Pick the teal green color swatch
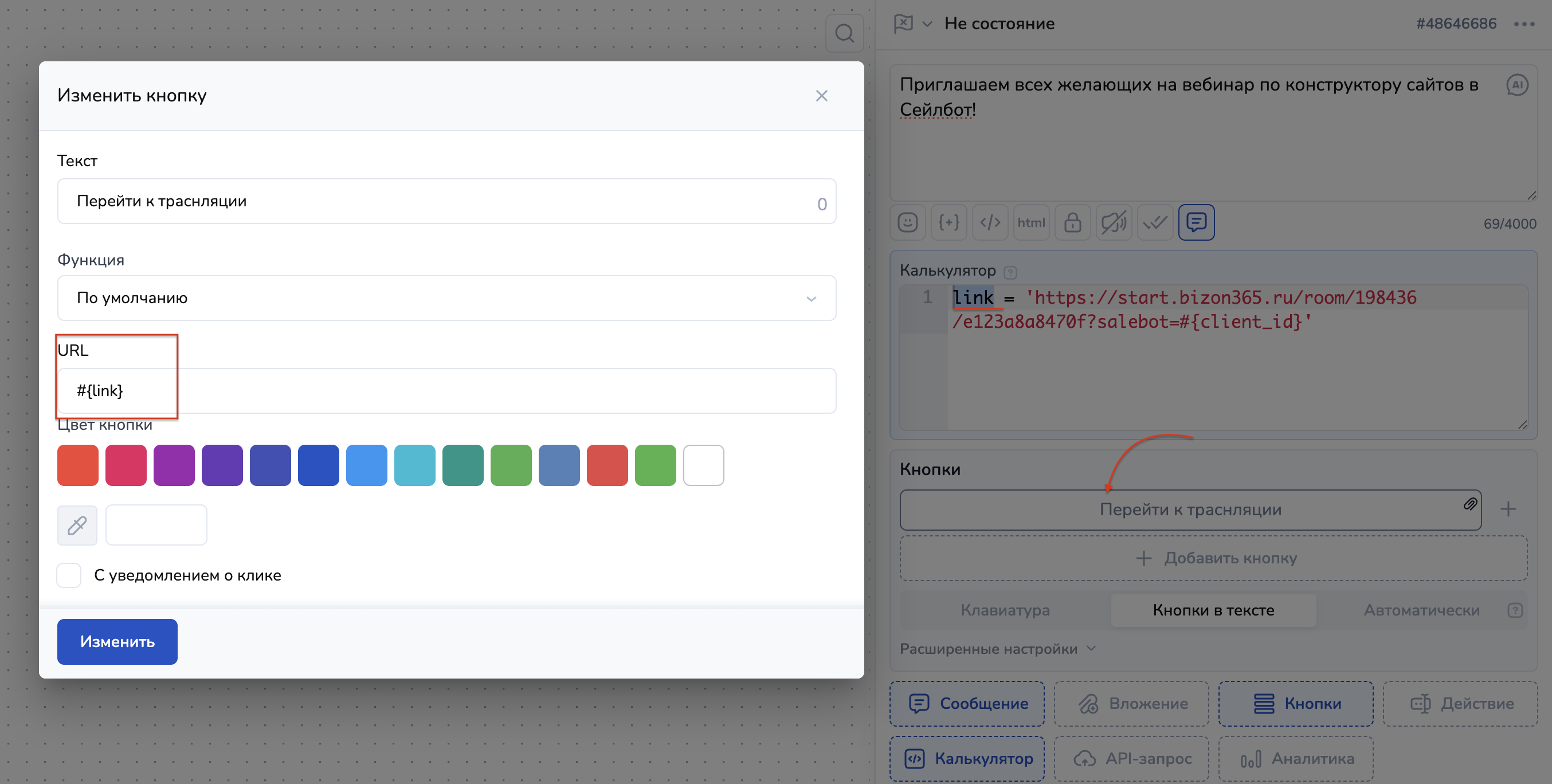Viewport: 1552px width, 784px height. click(x=463, y=465)
